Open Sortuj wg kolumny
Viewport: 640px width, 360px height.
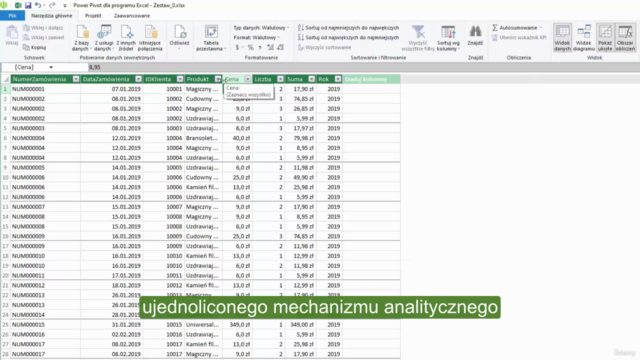[448, 38]
